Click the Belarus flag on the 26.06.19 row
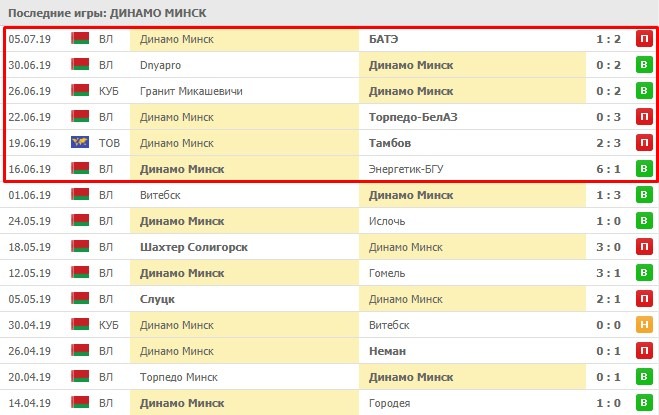 (80, 91)
